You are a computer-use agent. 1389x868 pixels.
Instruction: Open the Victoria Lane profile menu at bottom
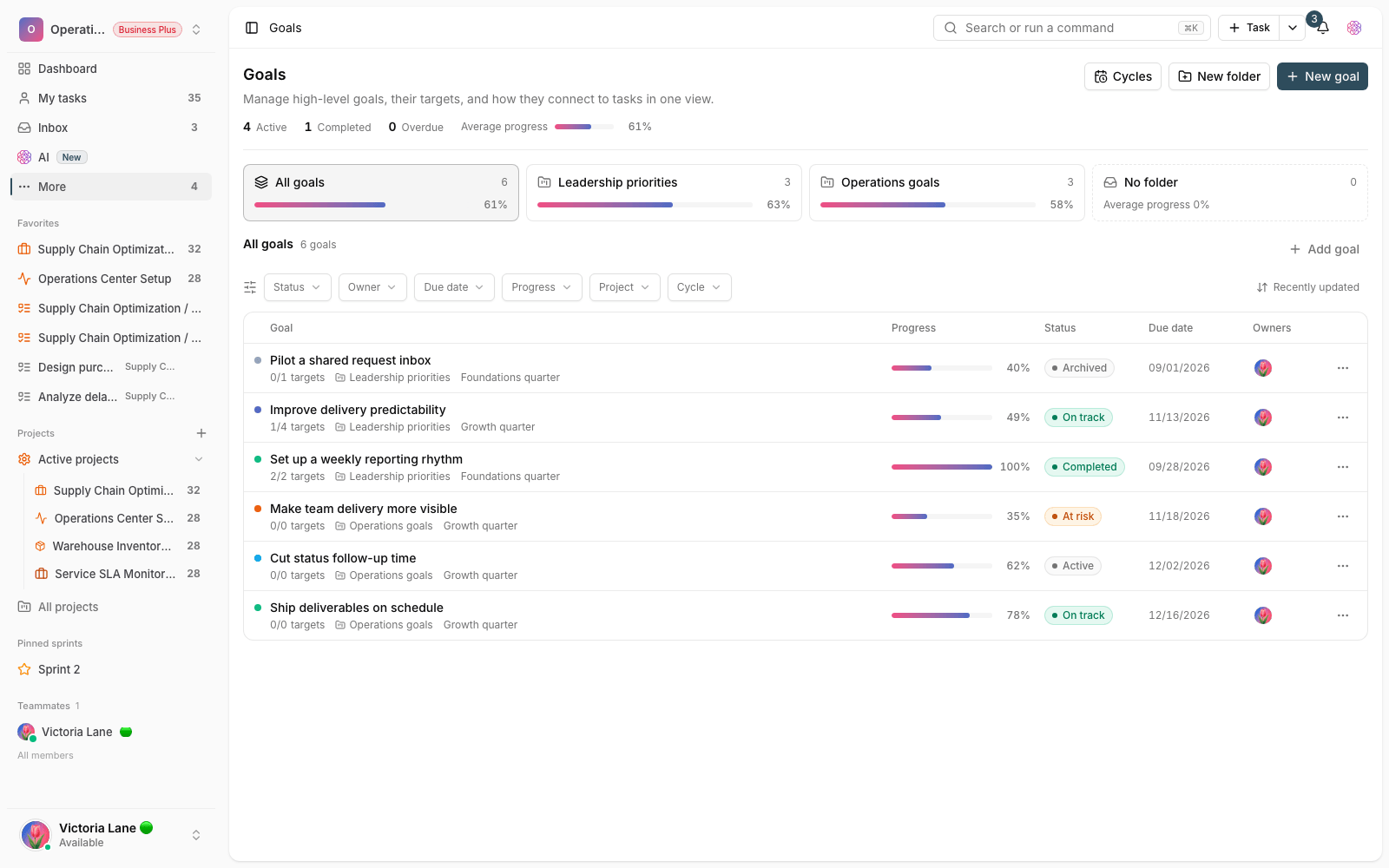[110, 835]
